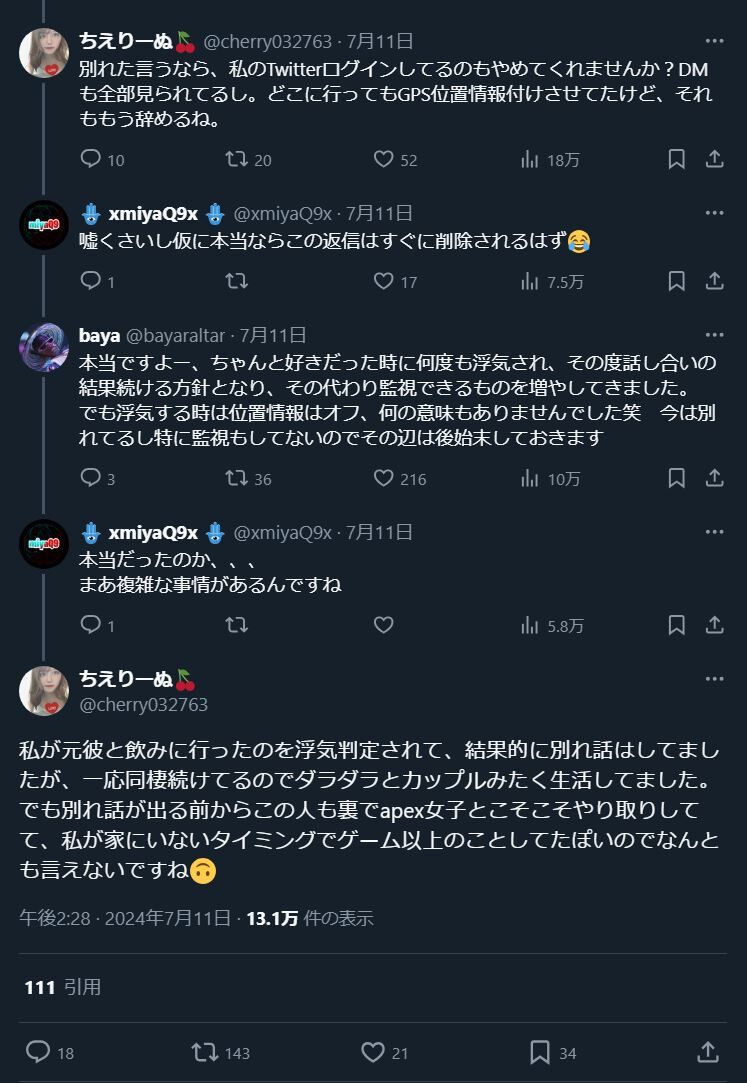747x1083 pixels.
Task: Retweet the main tweet with 143 reposts
Action: 221,1053
